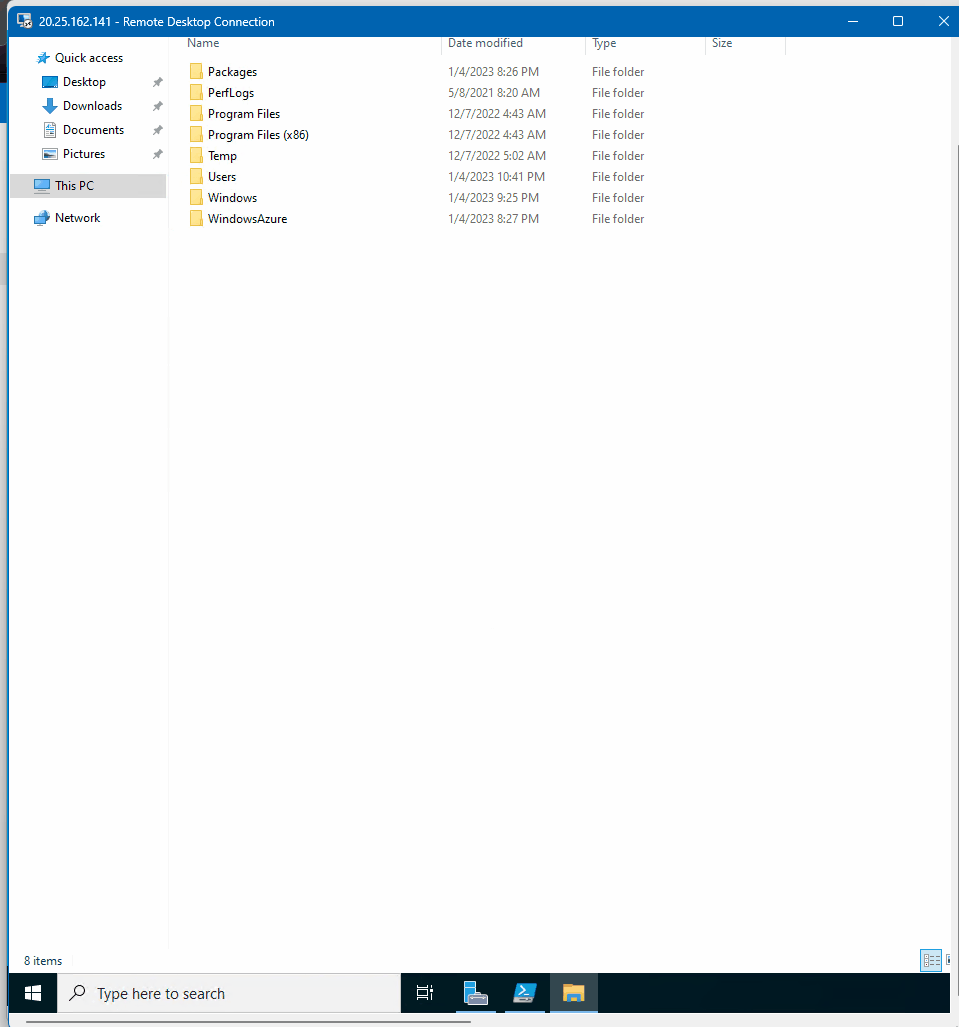Click the Packages folder name
959x1027 pixels.
click(233, 71)
